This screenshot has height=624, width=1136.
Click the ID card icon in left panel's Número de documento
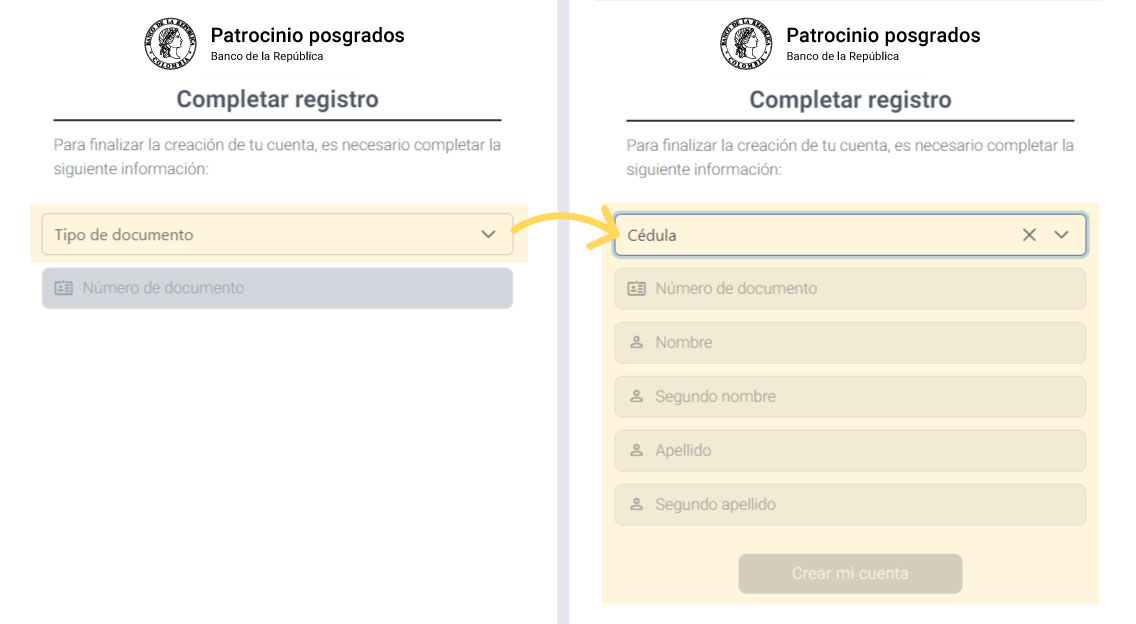coord(61,288)
